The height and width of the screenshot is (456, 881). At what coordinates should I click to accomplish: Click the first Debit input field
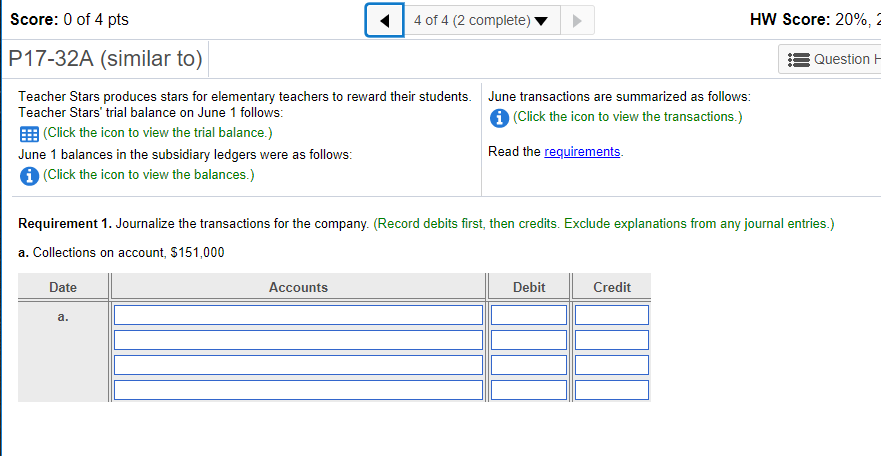(529, 315)
